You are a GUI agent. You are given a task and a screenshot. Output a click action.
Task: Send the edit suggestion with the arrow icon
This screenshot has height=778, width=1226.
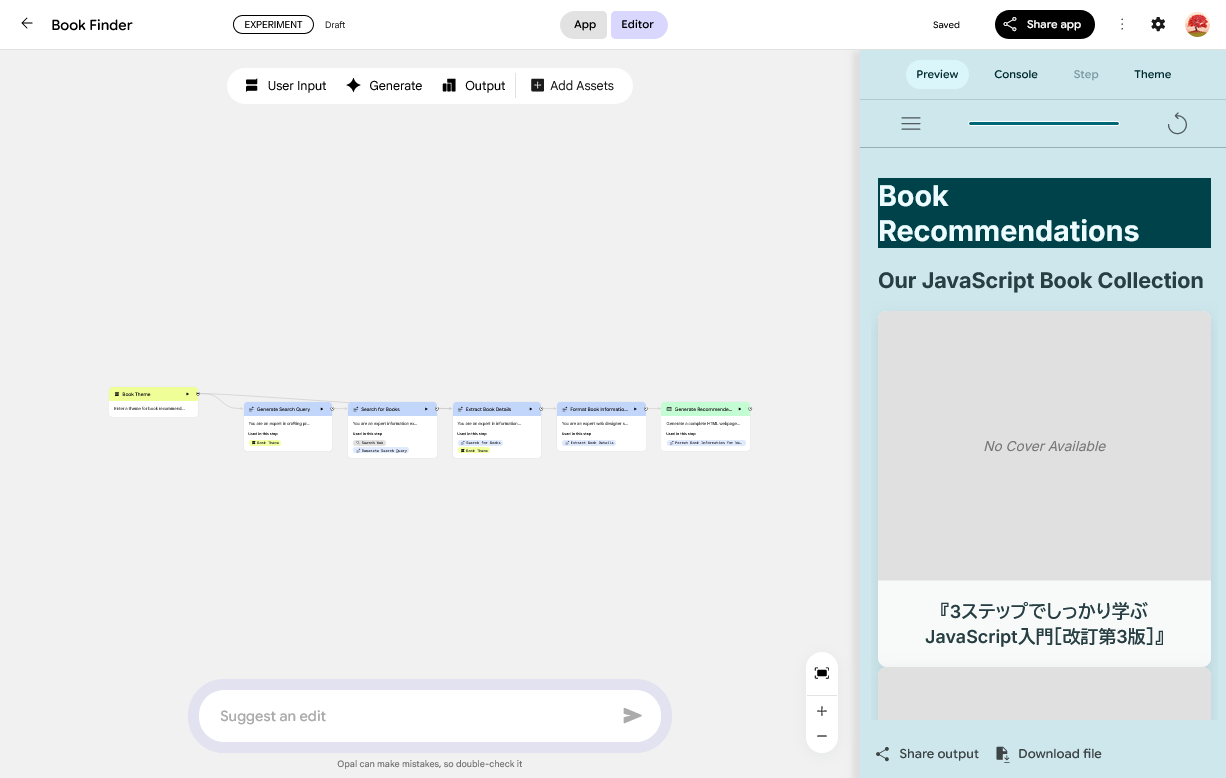pyautogui.click(x=632, y=716)
